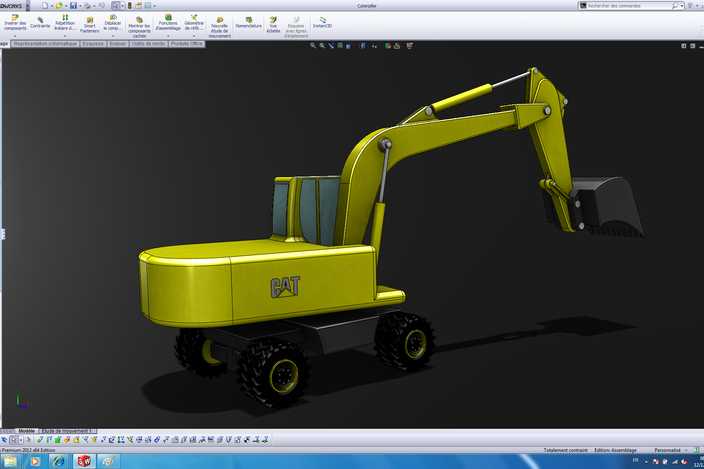Screen dimensions: 704x469
Task: Select the Modèle tab at bottom
Action: click(26, 431)
